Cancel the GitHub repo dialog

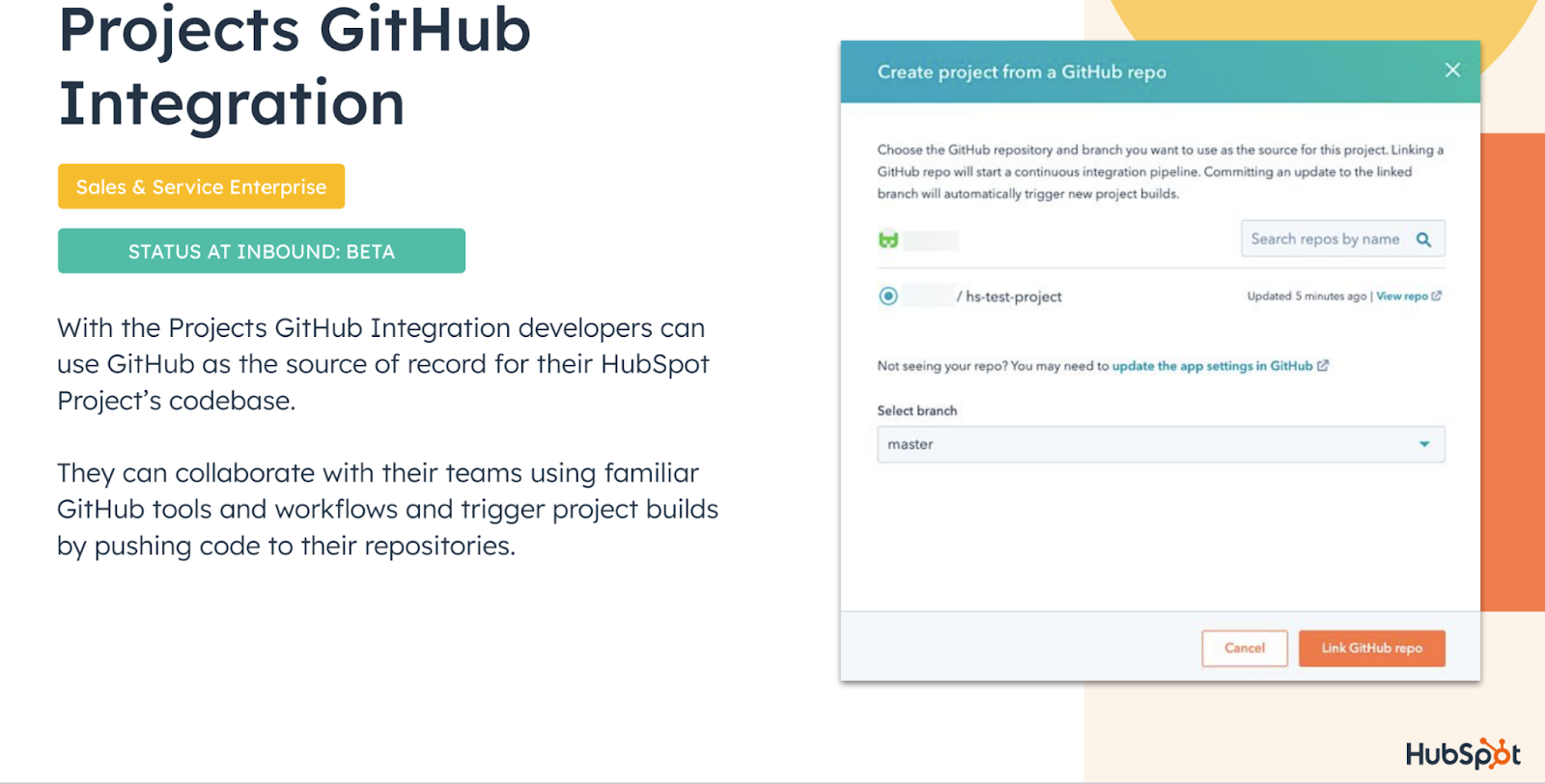pyautogui.click(x=1245, y=648)
